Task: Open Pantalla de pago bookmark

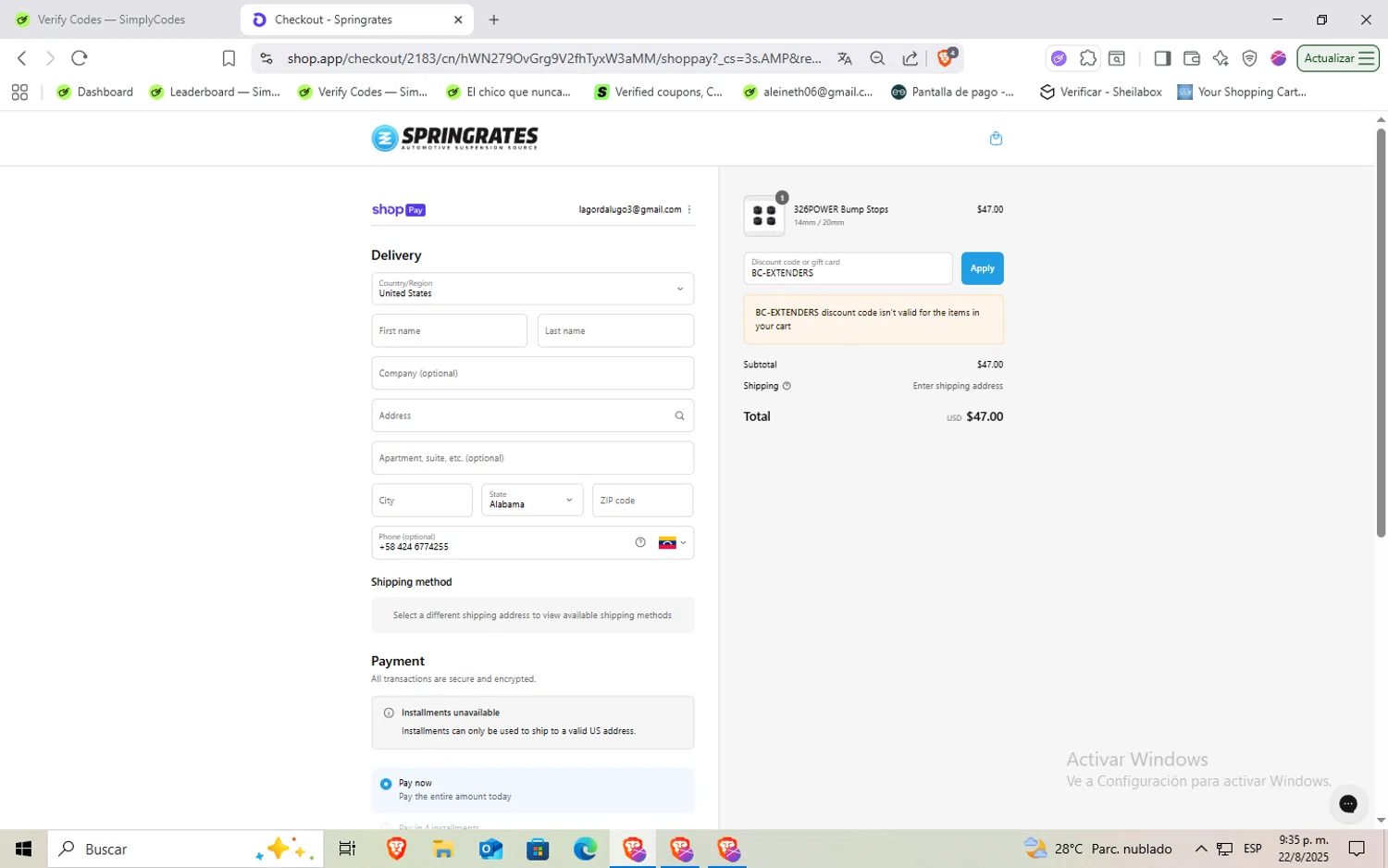Action: pyautogui.click(x=952, y=92)
